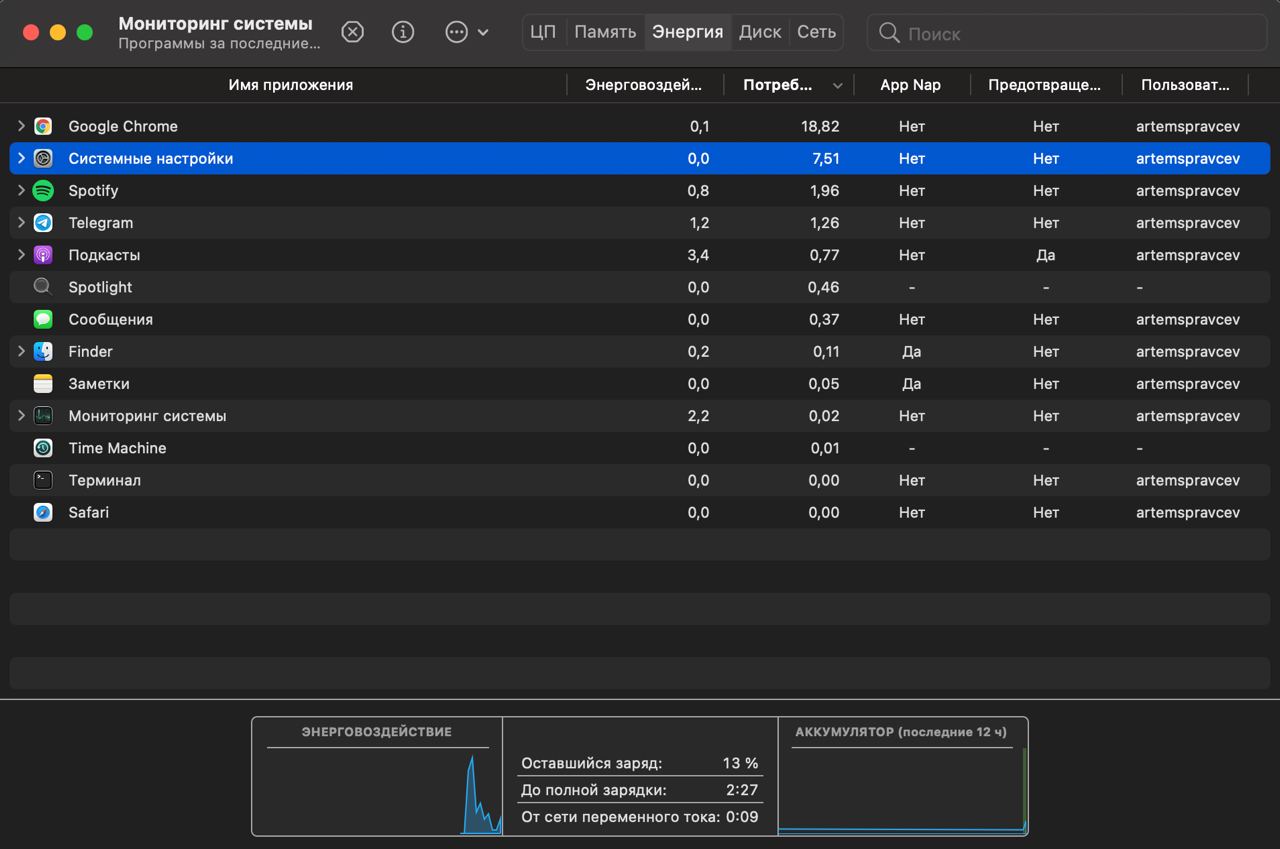Sort by Предотвращение сна column header
This screenshot has width=1280, height=849.
coord(1045,85)
